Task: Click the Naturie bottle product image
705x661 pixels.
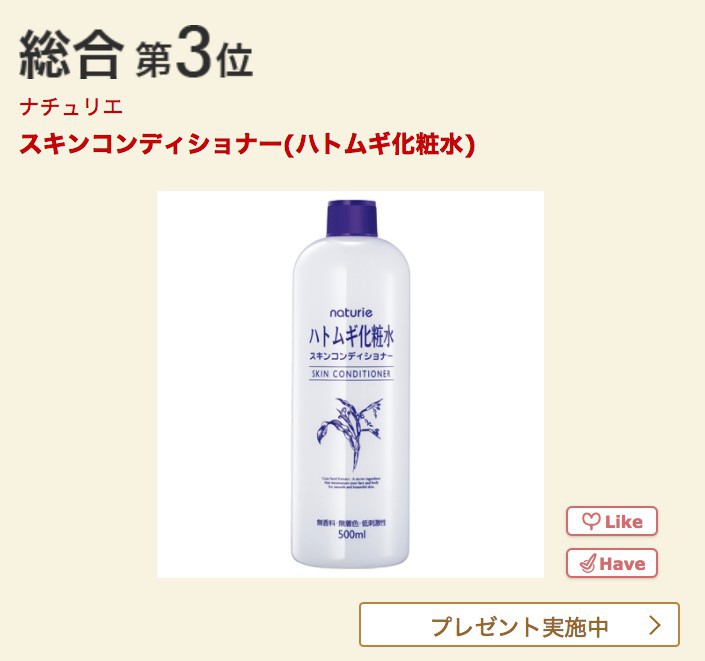Action: tap(350, 384)
